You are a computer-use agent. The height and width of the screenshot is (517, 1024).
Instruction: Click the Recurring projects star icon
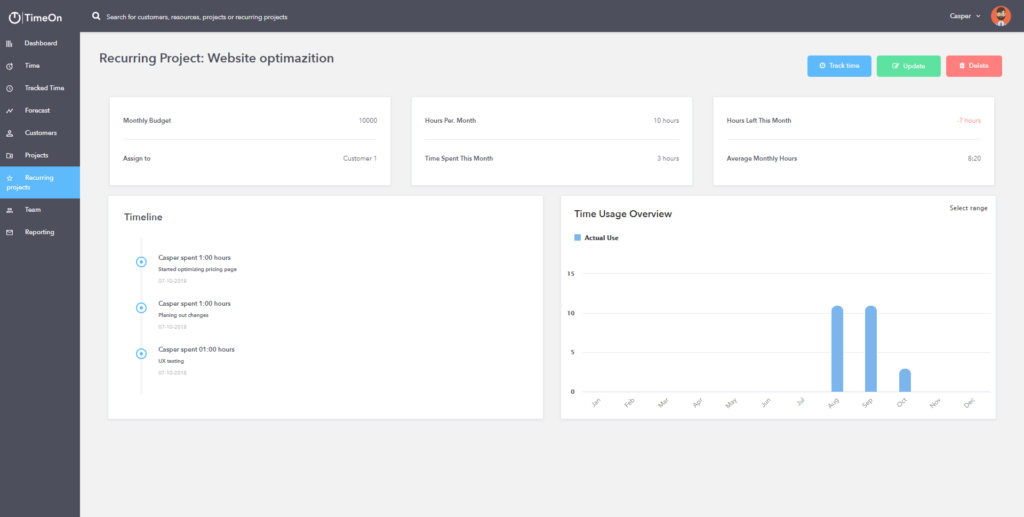click(9, 178)
